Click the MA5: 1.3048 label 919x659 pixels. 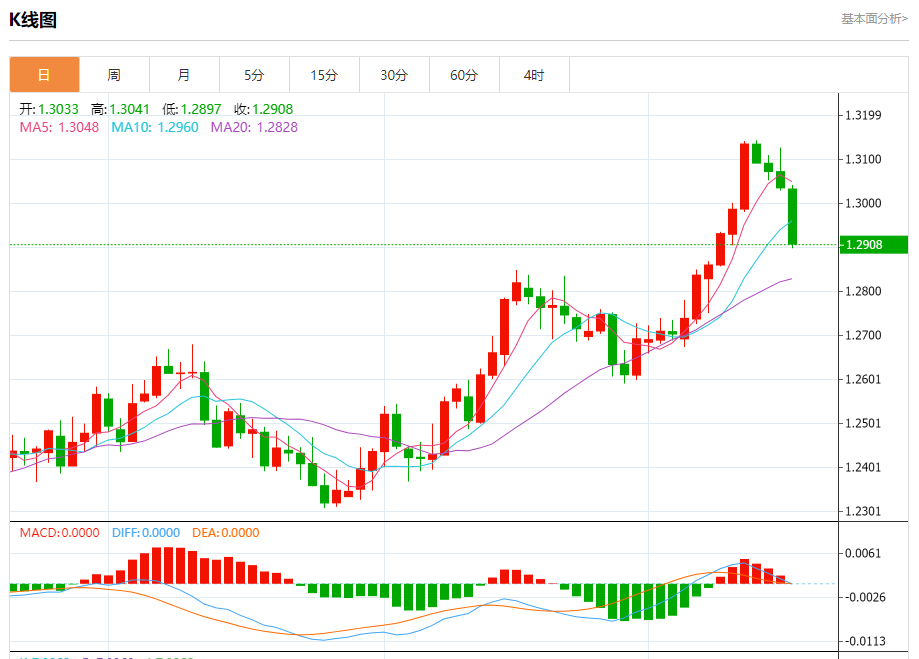tap(59, 127)
